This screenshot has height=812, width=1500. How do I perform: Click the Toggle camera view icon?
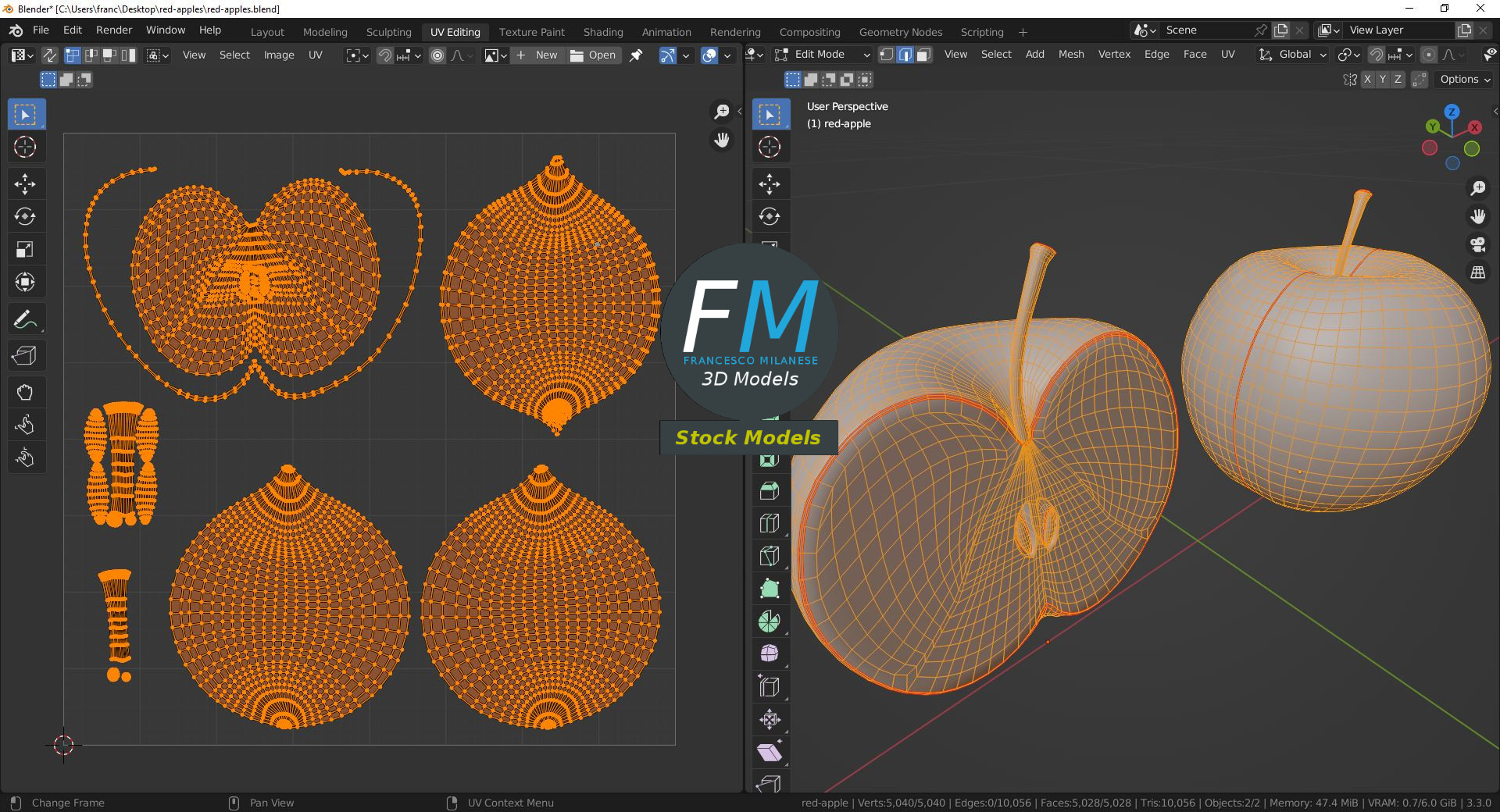[1477, 244]
